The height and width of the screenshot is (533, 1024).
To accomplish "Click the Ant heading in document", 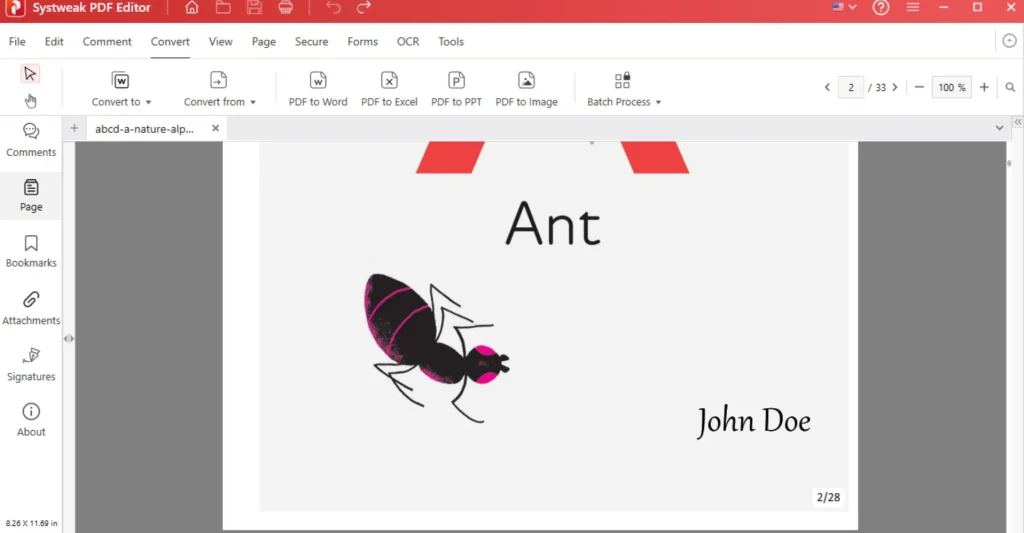I will (553, 223).
